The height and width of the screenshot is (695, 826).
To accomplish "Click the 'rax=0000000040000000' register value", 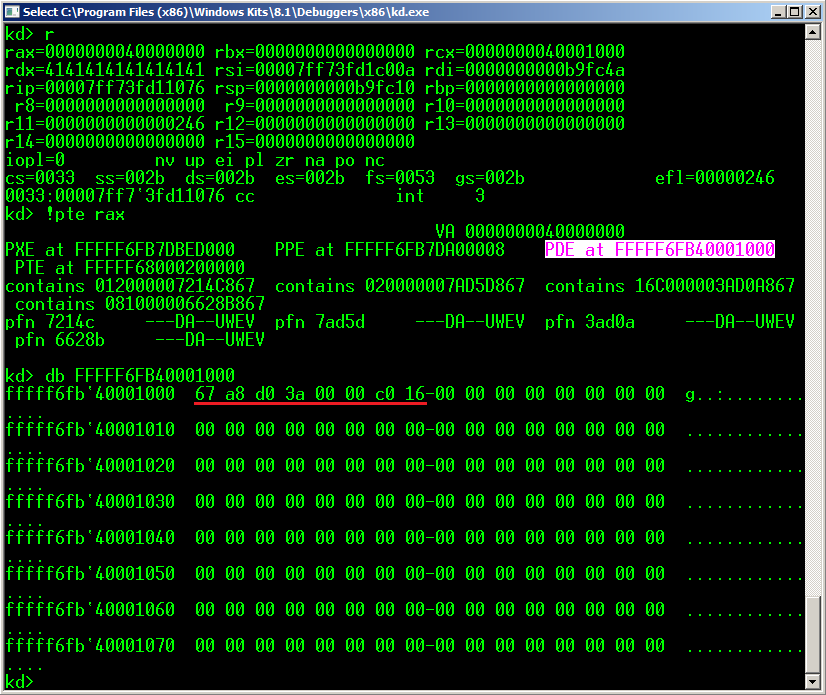I will point(105,52).
